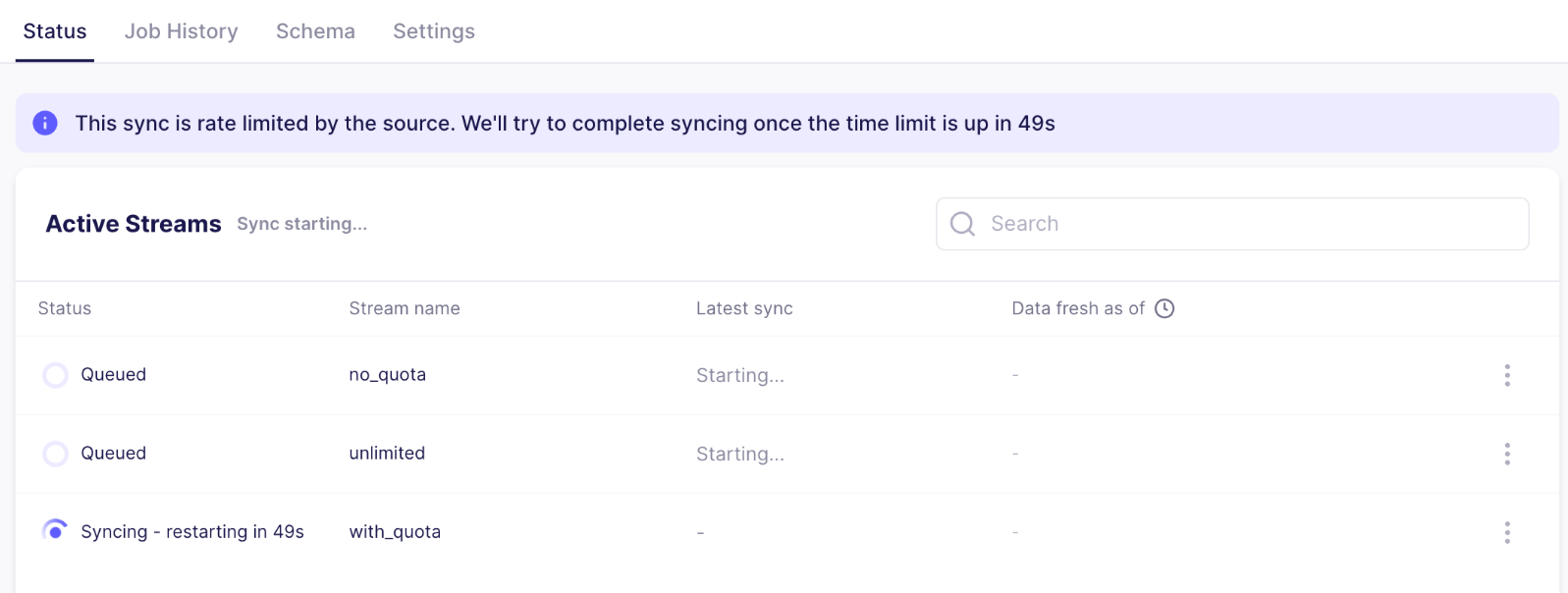Screen dimensions: 1568x593
Task: Click the syncing spinner icon for with_quota
Action: tap(56, 532)
